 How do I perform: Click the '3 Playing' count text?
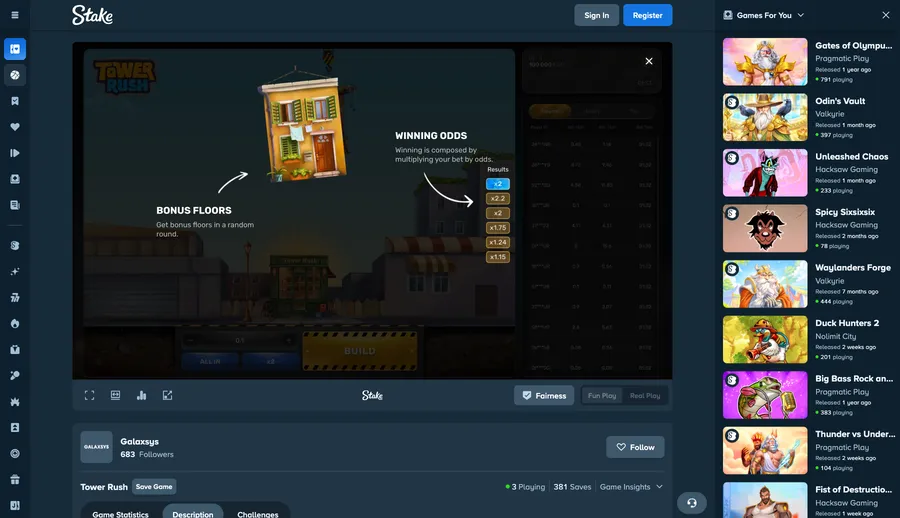click(528, 486)
